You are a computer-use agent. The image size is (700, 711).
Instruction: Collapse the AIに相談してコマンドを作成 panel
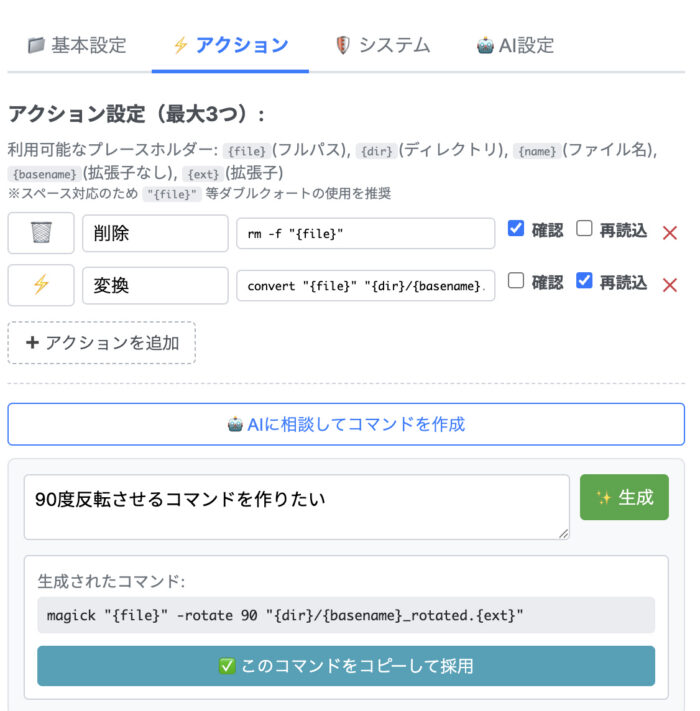tap(346, 424)
